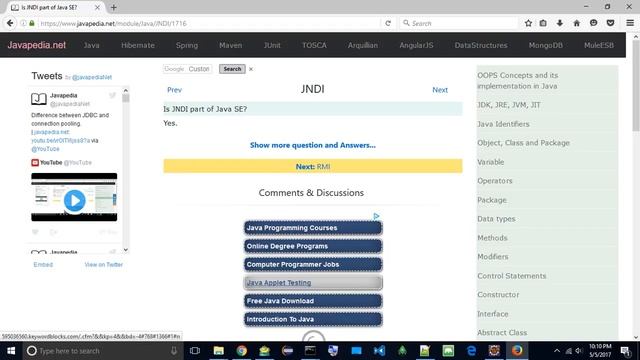Open the Java Programming Courses ad link
Screen dimensions: 640x360
tap(313, 228)
